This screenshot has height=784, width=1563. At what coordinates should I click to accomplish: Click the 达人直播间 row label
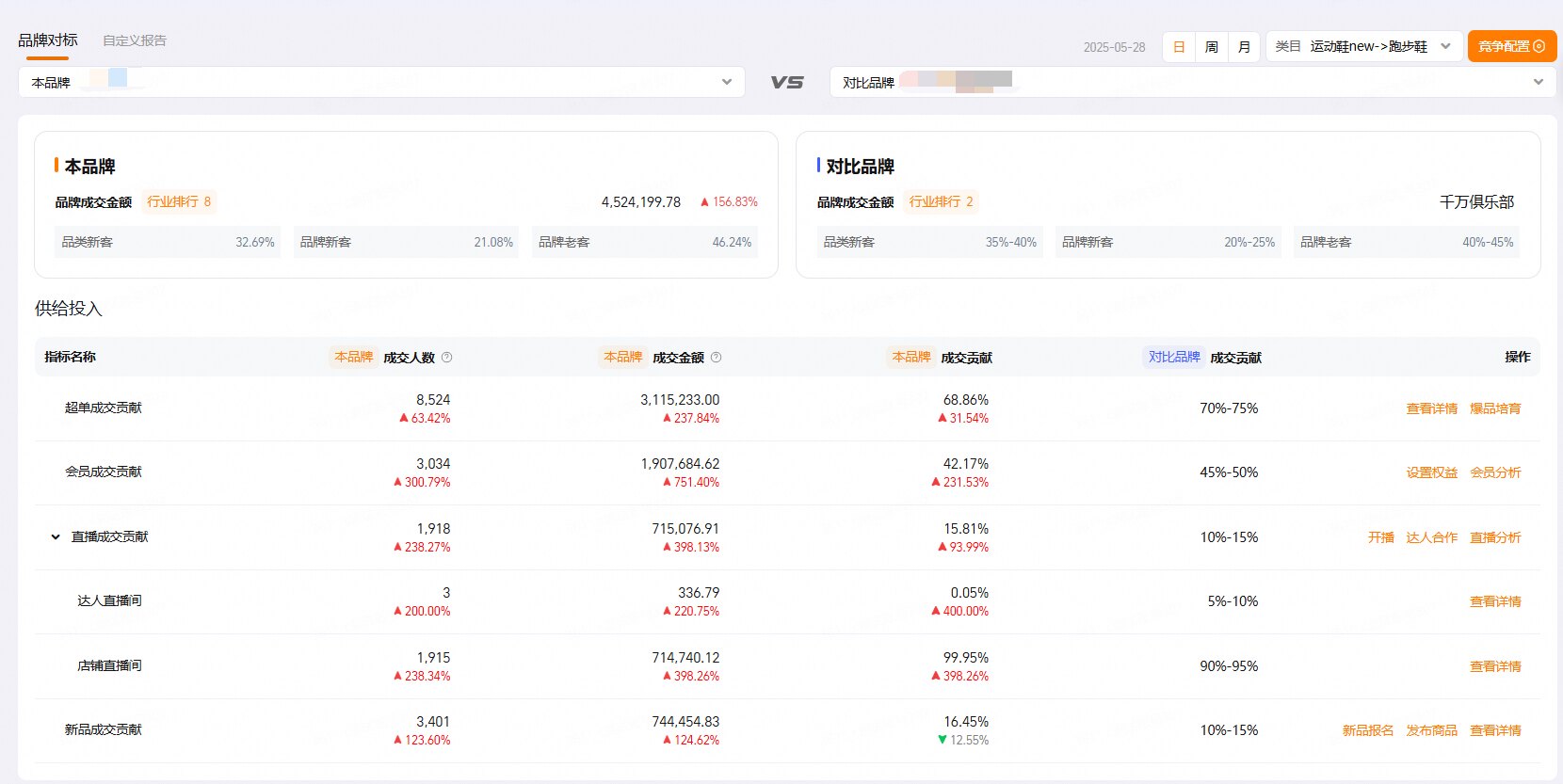click(x=109, y=600)
